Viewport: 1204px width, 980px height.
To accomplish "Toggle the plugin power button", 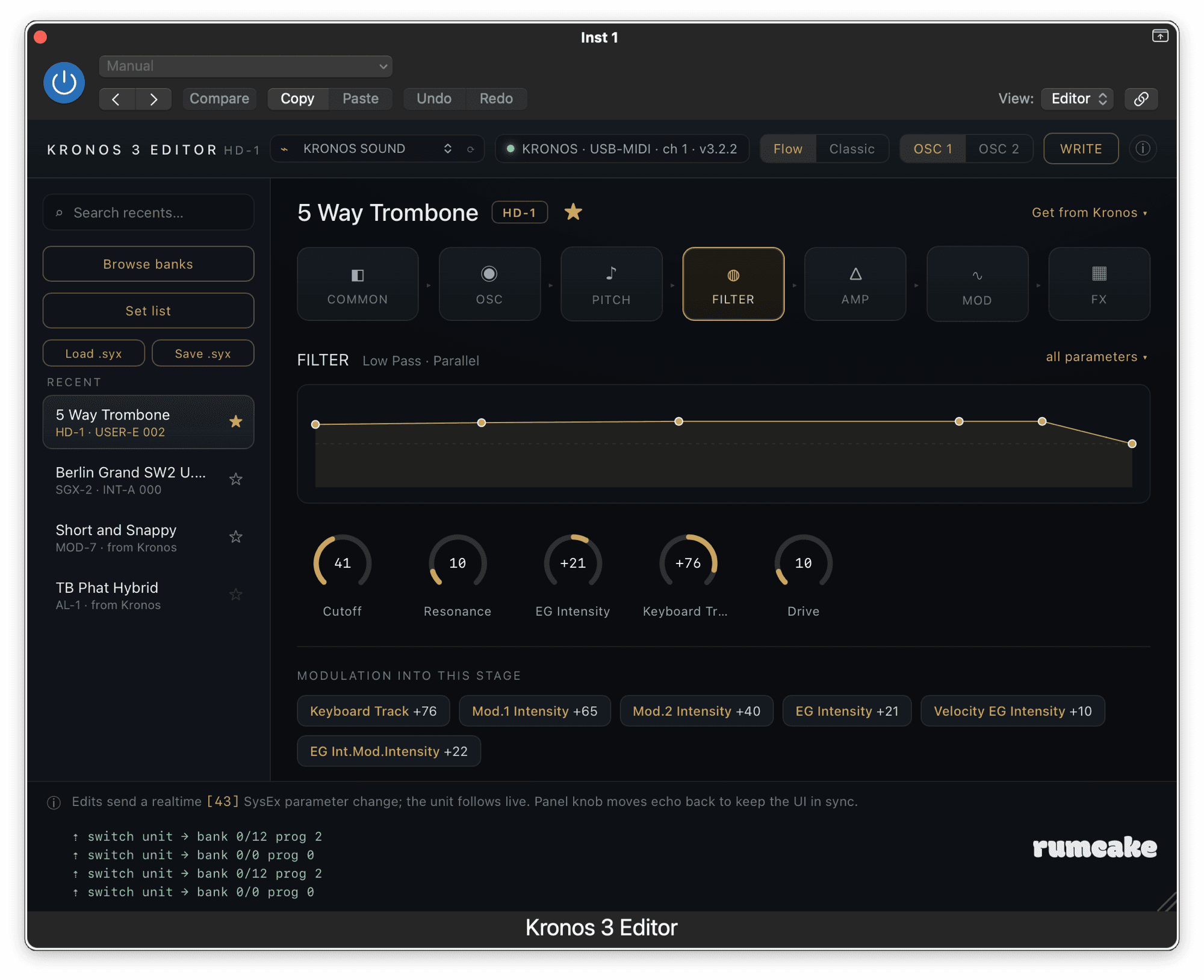I will click(64, 82).
